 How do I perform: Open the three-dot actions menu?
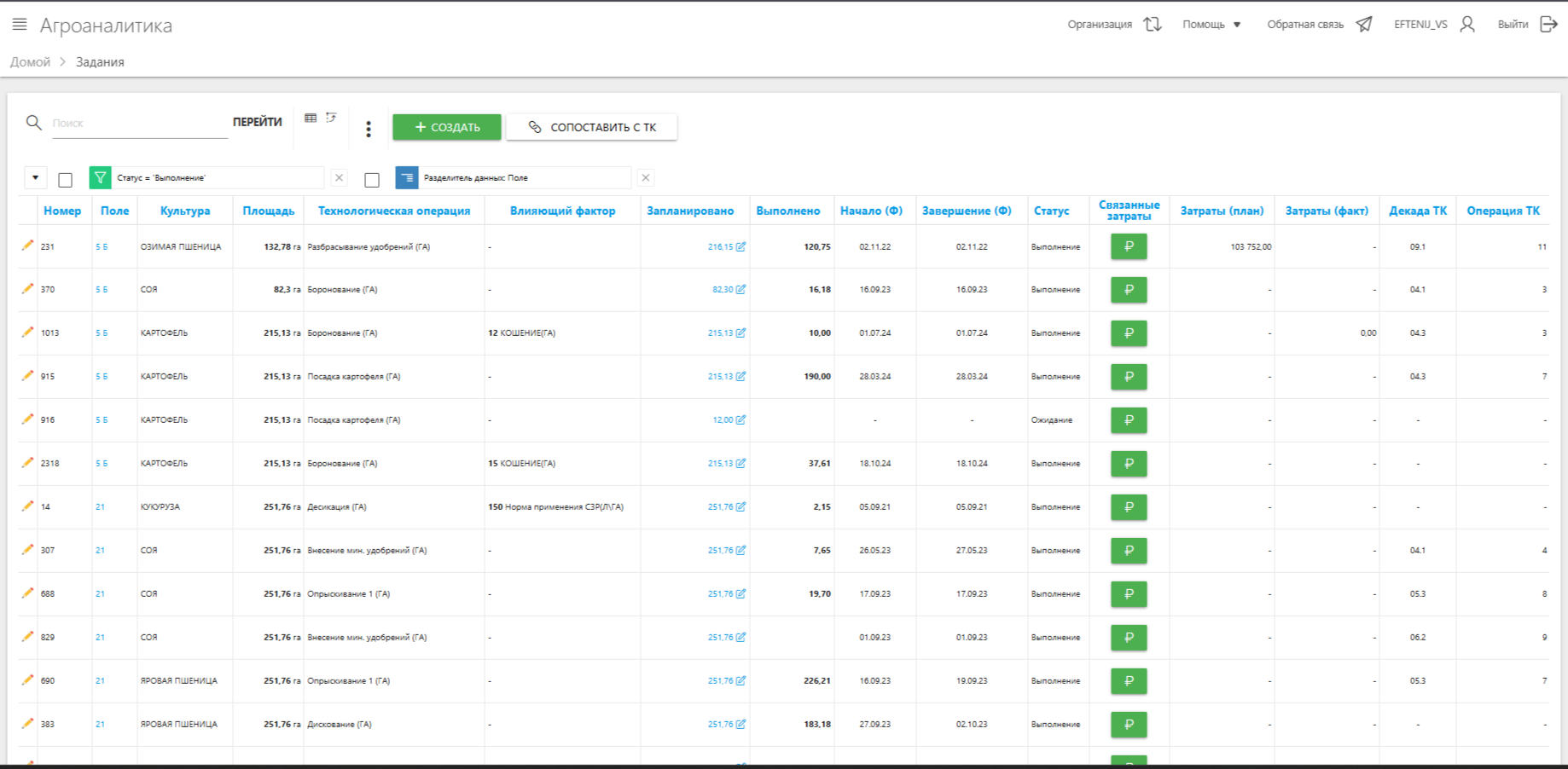[x=369, y=129]
